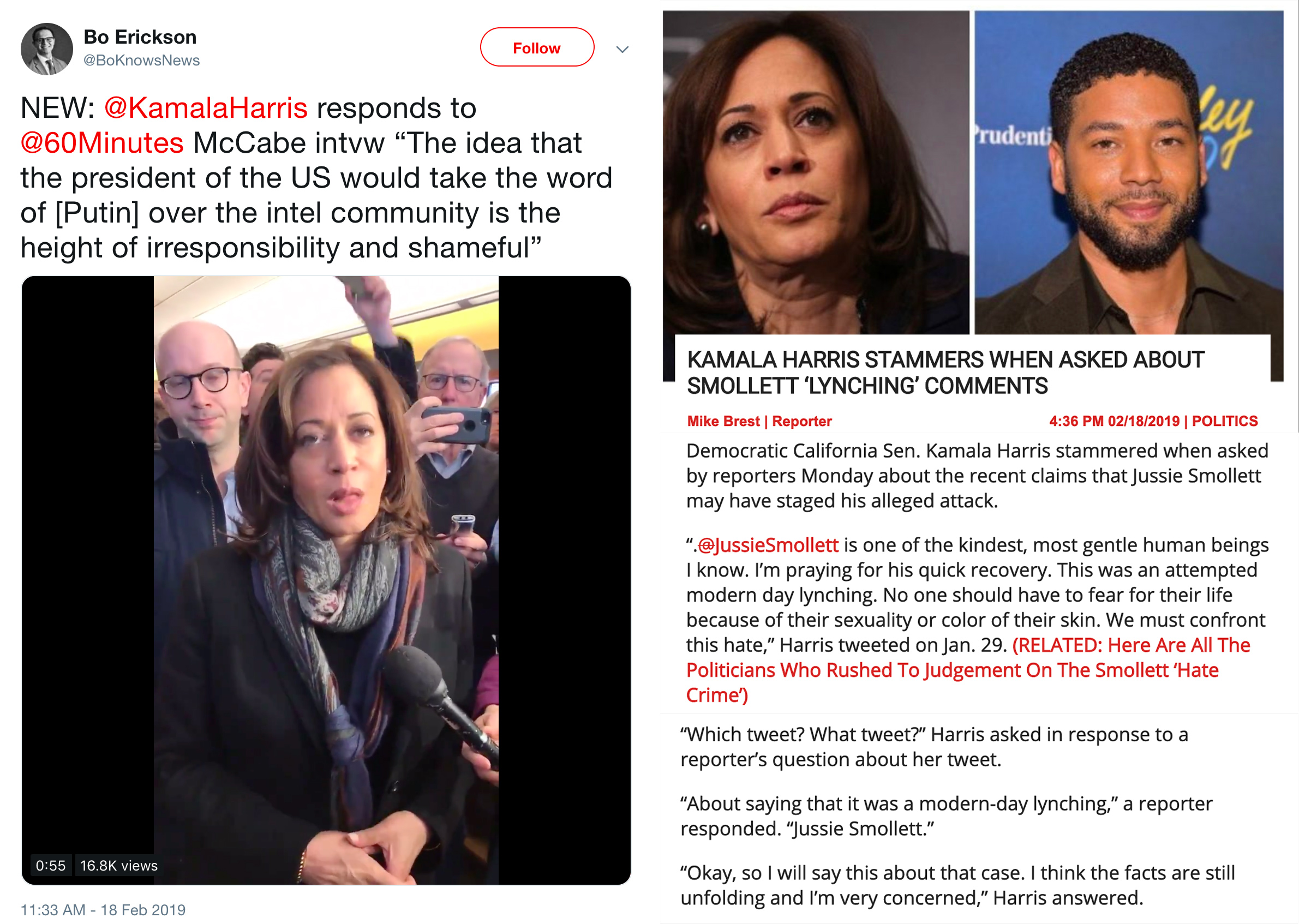Open the tweet timestamp 18 Feb 2019
This screenshot has width=1299, height=924.
[x=103, y=910]
